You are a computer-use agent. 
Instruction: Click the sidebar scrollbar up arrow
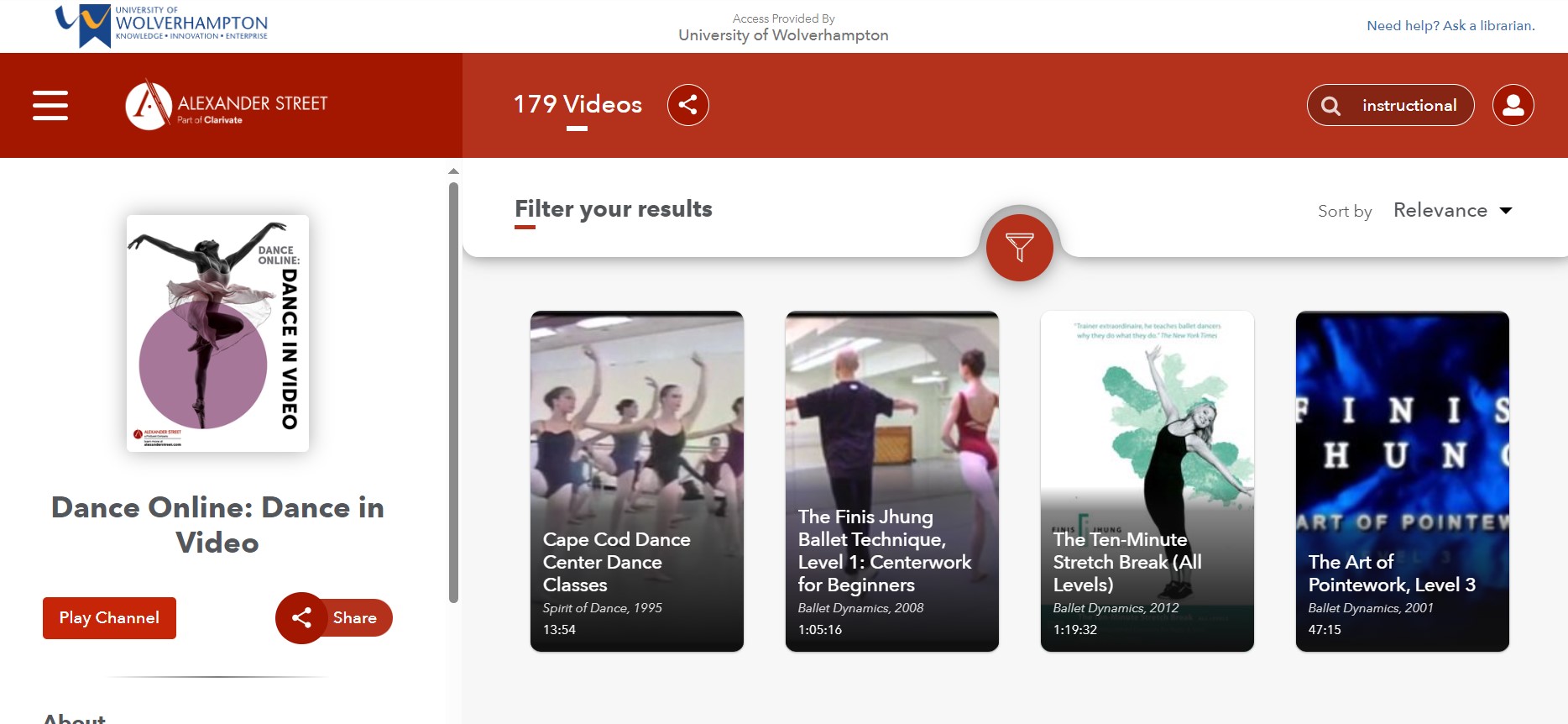(453, 171)
